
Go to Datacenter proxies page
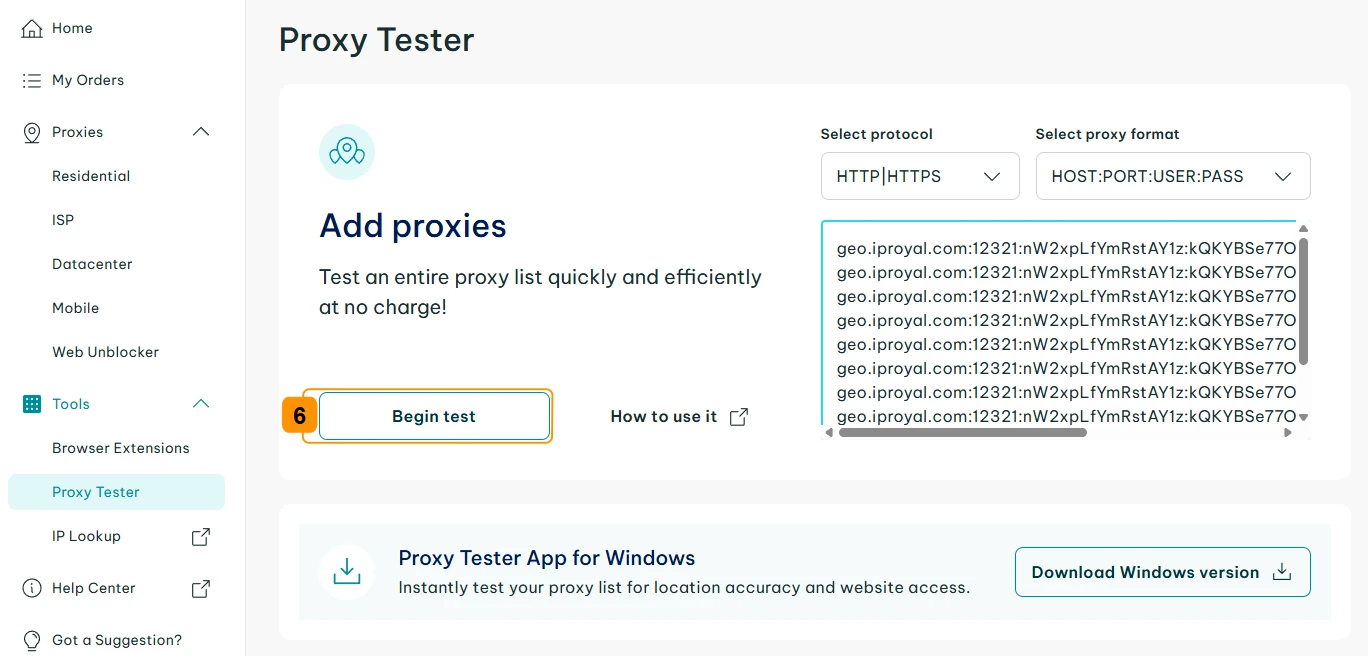tap(92, 264)
